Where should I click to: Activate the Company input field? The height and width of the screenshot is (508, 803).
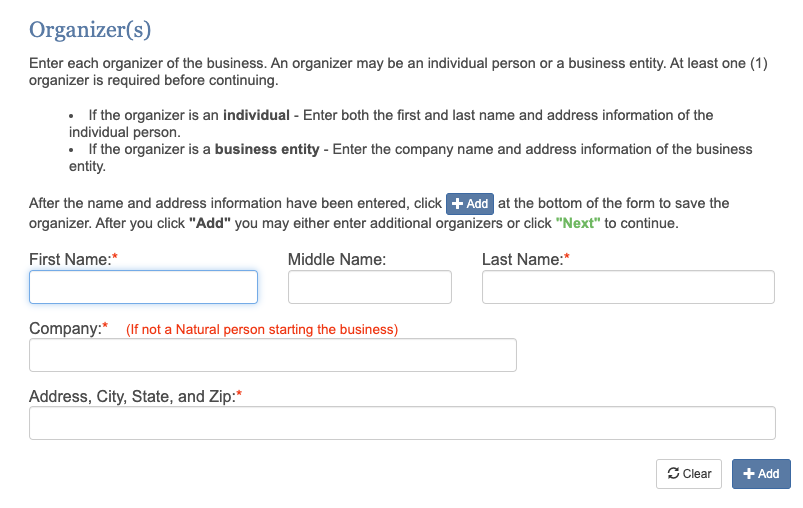point(273,355)
